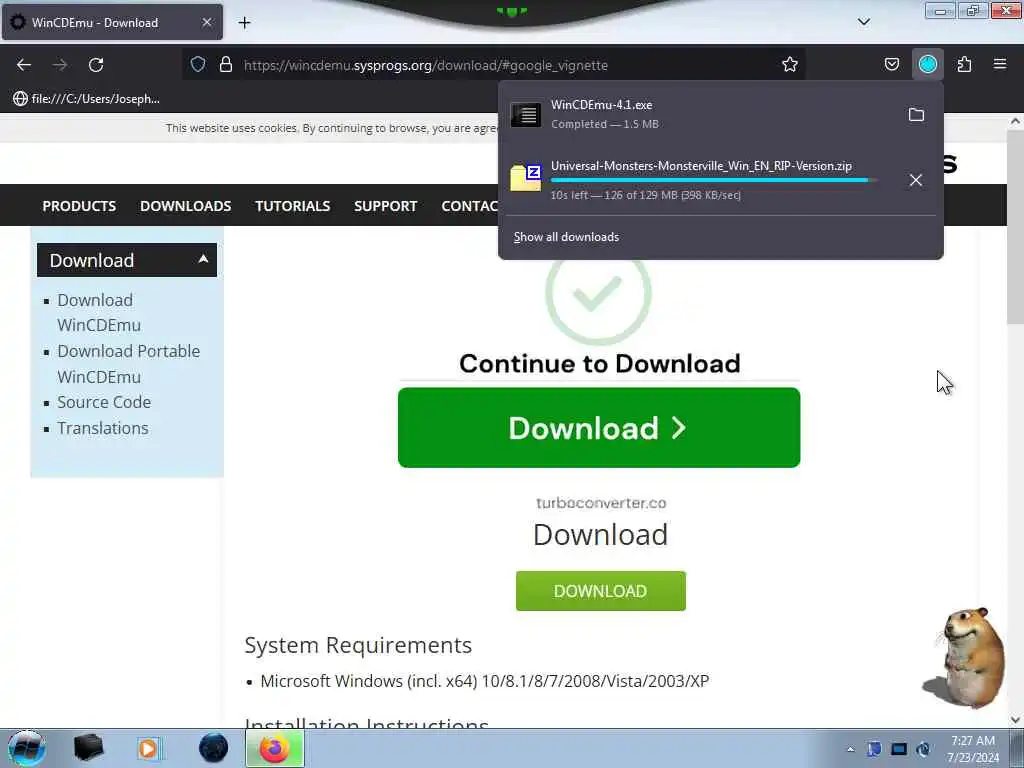The height and width of the screenshot is (768, 1024).
Task: Open the Translations link
Action: [x=103, y=428]
